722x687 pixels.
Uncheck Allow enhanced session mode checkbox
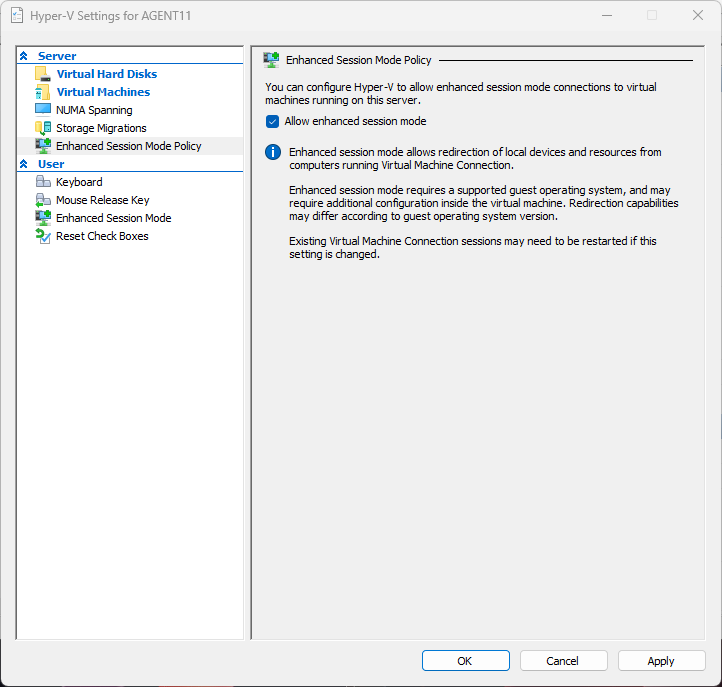click(272, 121)
